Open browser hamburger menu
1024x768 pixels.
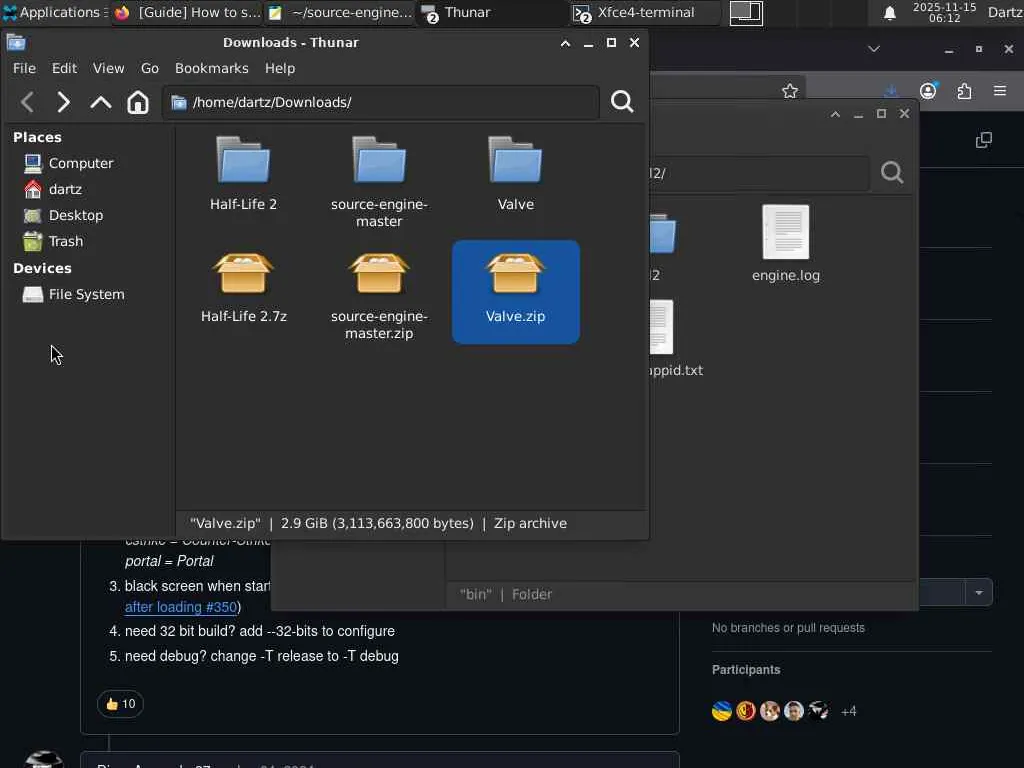coord(1000,90)
